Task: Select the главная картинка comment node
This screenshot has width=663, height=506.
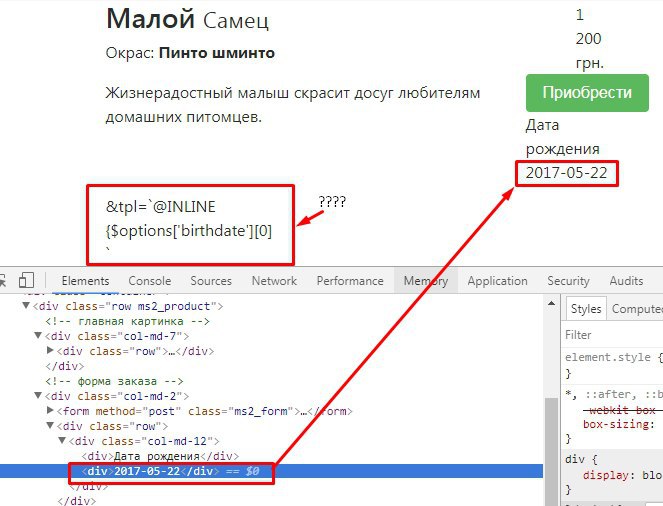Action: click(x=127, y=321)
